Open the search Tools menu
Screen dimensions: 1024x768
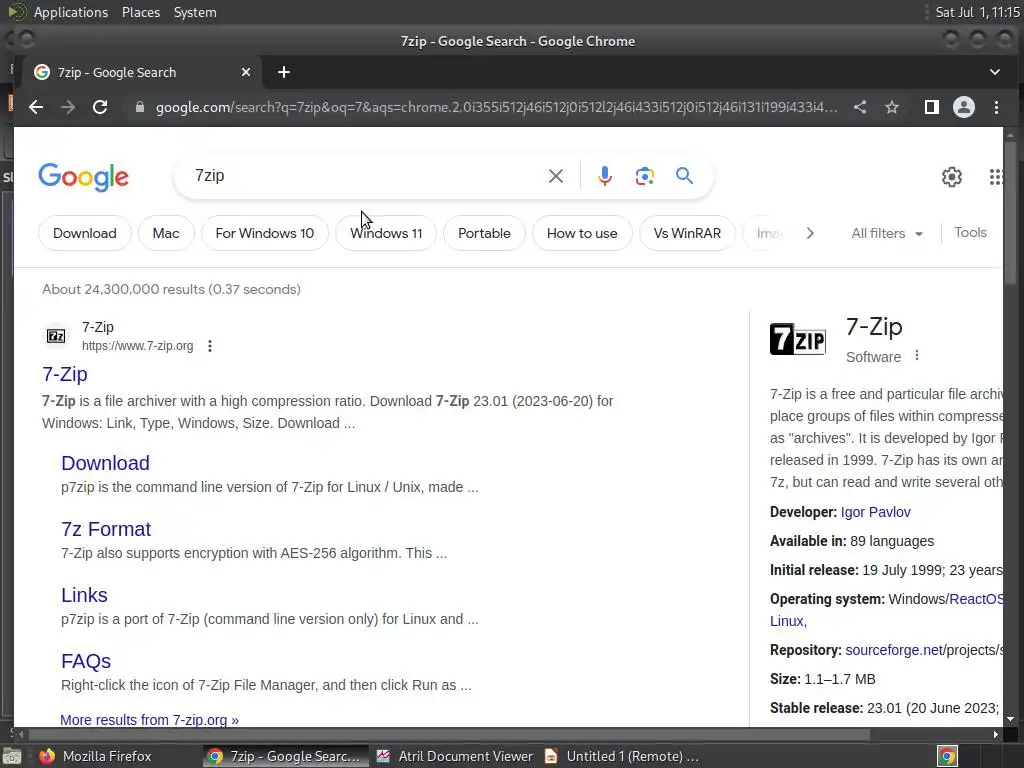[x=970, y=232]
